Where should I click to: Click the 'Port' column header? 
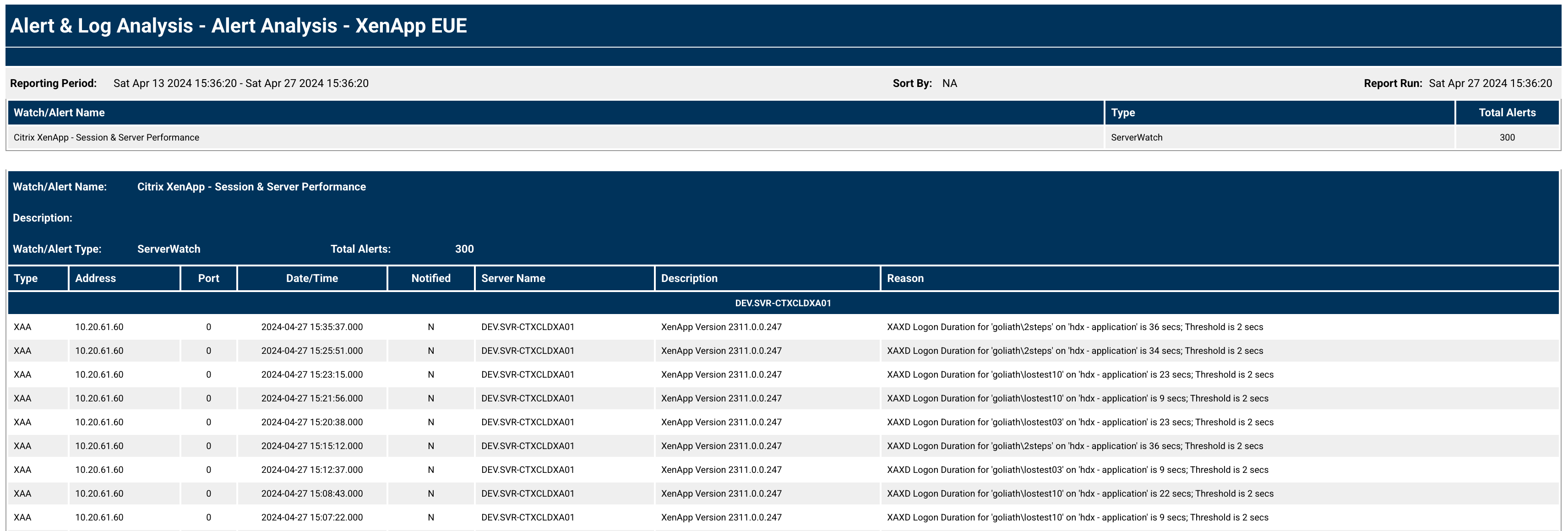208,278
